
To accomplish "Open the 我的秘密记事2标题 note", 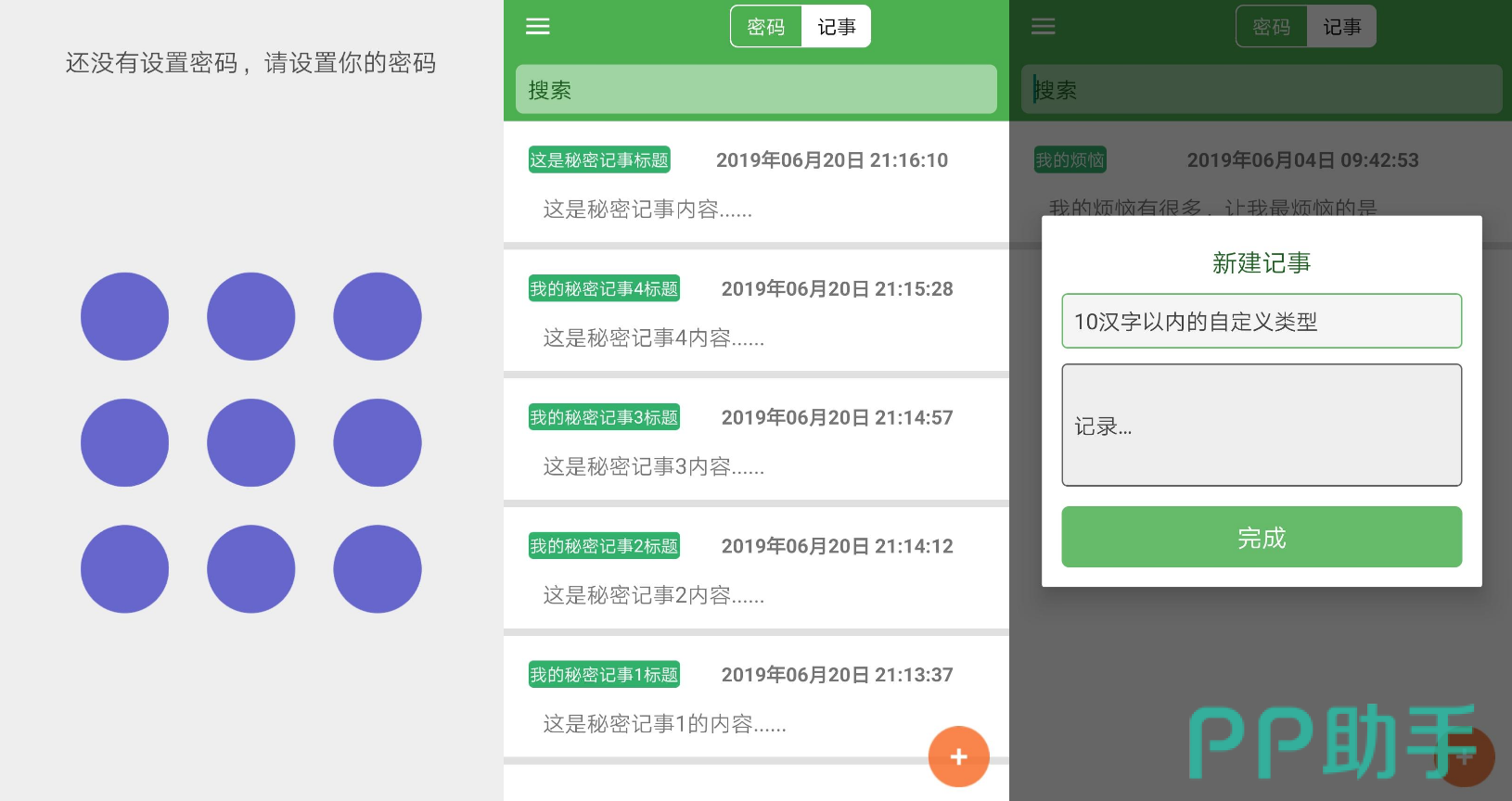I will point(755,569).
